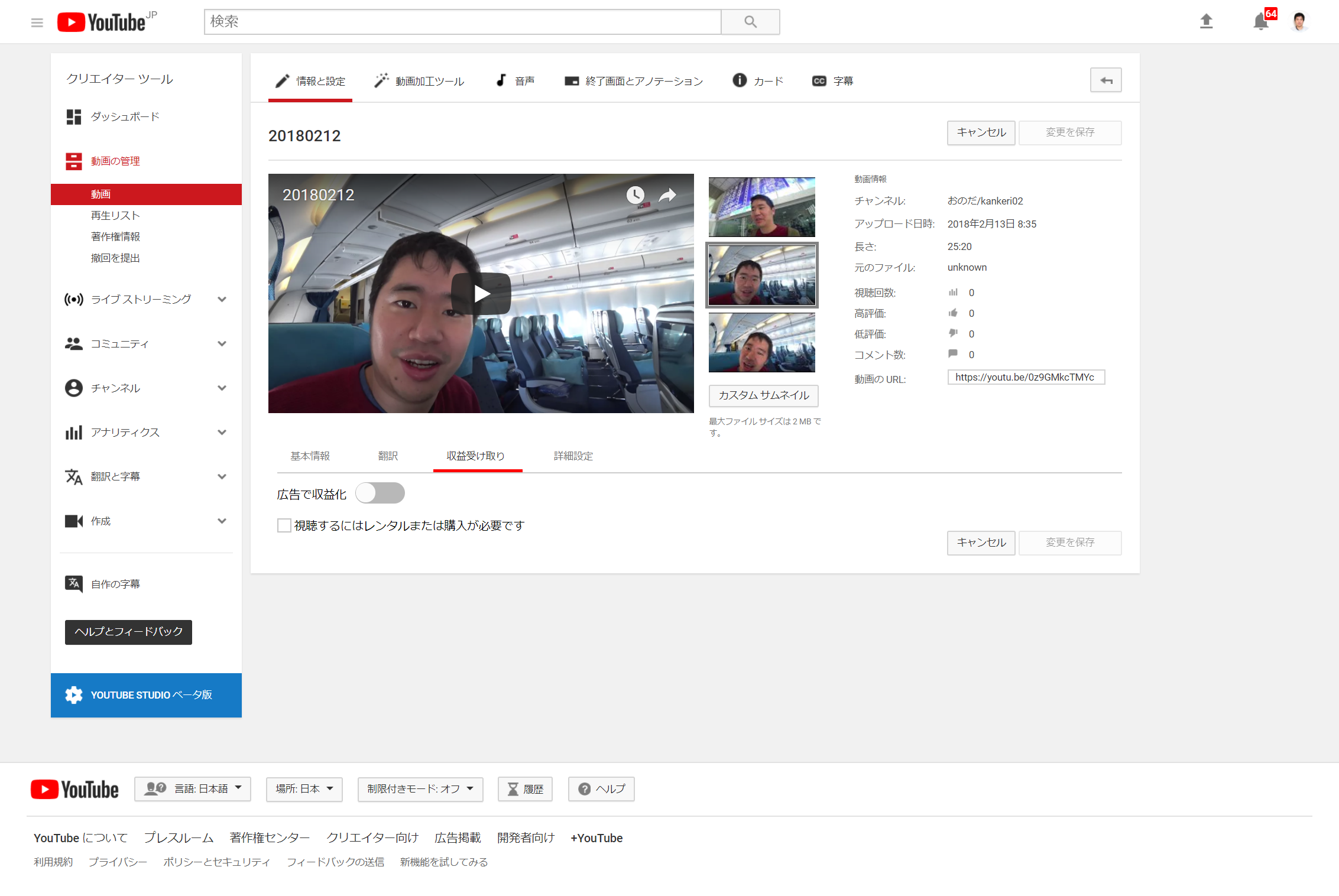Image resolution: width=1339 pixels, height=896 pixels.
Task: Click share arrow on video player
Action: 667,194
